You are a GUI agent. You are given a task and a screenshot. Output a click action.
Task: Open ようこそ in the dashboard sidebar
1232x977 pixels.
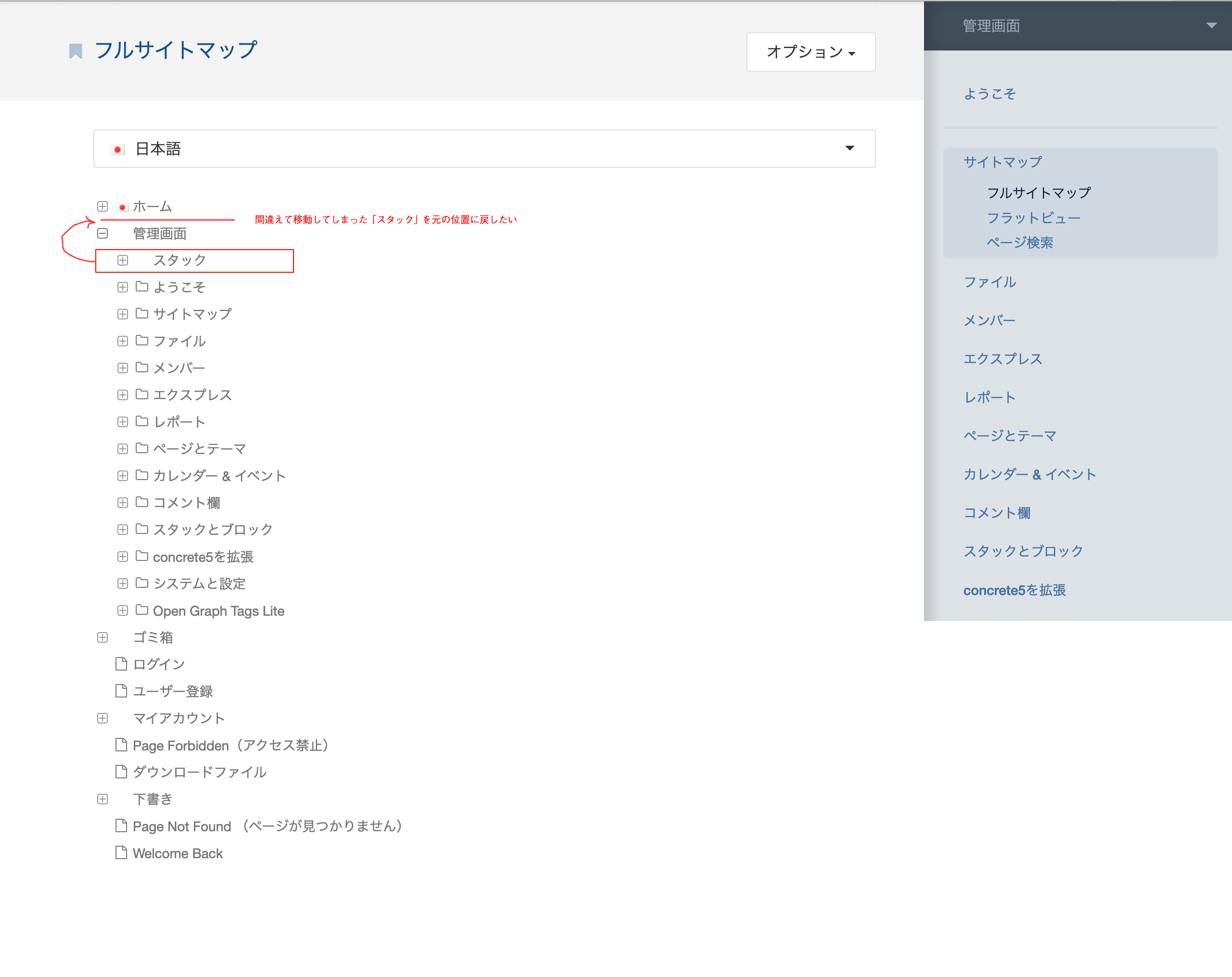pos(990,94)
